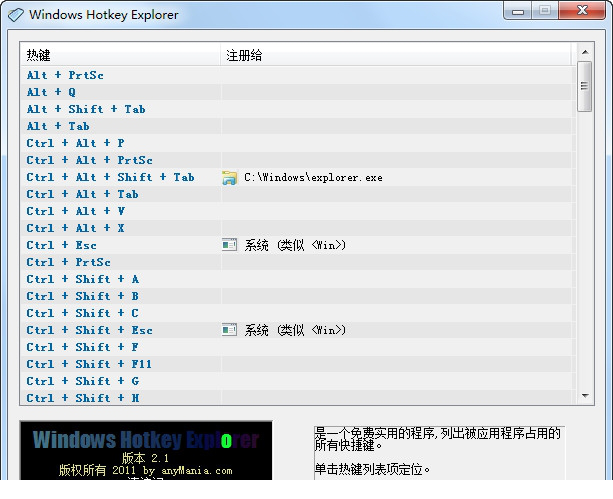Click the 版本 2.1 version text
This screenshot has width=613, height=499.
[145, 458]
